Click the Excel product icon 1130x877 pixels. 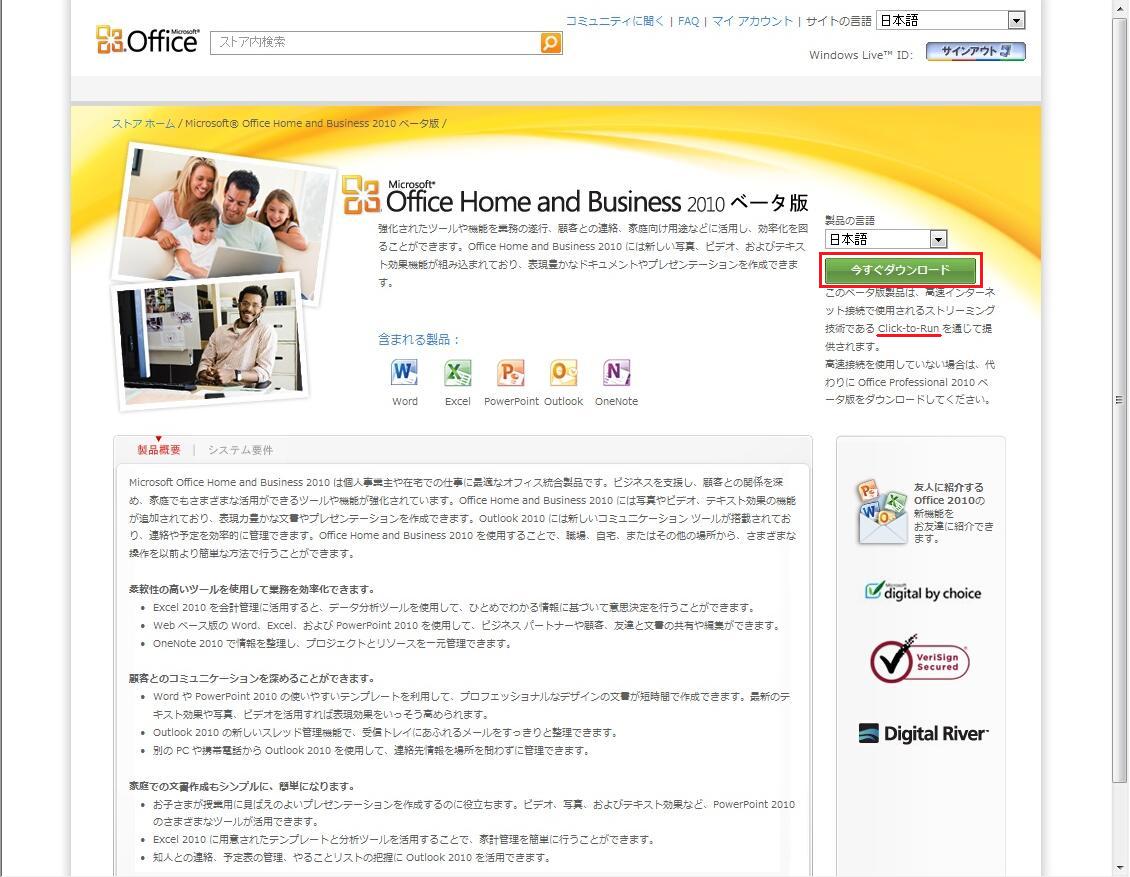point(458,373)
